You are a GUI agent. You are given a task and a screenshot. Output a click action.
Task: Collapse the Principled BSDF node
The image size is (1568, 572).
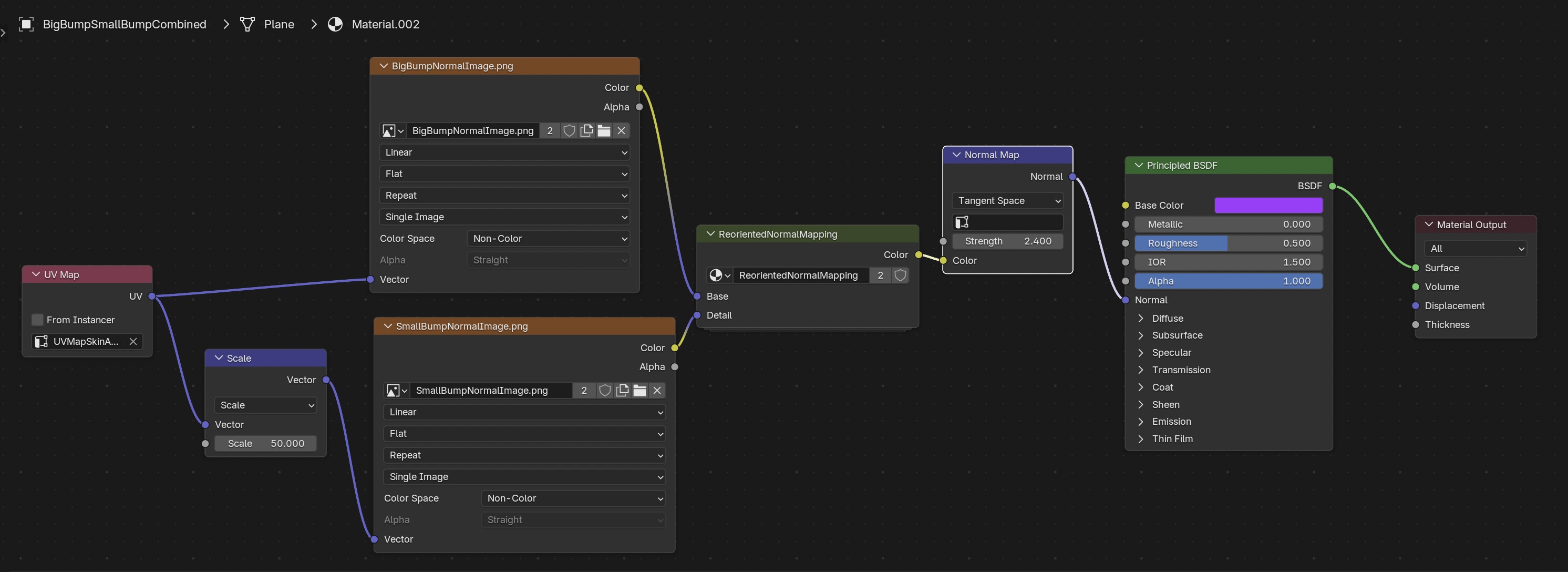(1138, 166)
